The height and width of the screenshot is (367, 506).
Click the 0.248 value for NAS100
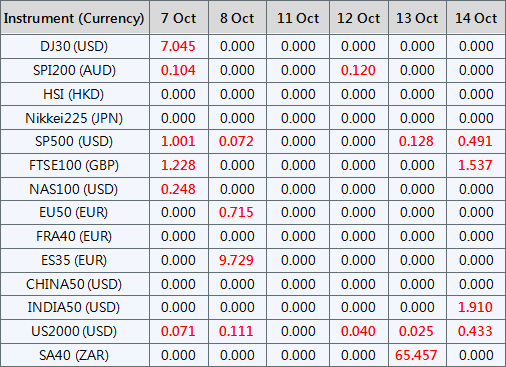(178, 189)
